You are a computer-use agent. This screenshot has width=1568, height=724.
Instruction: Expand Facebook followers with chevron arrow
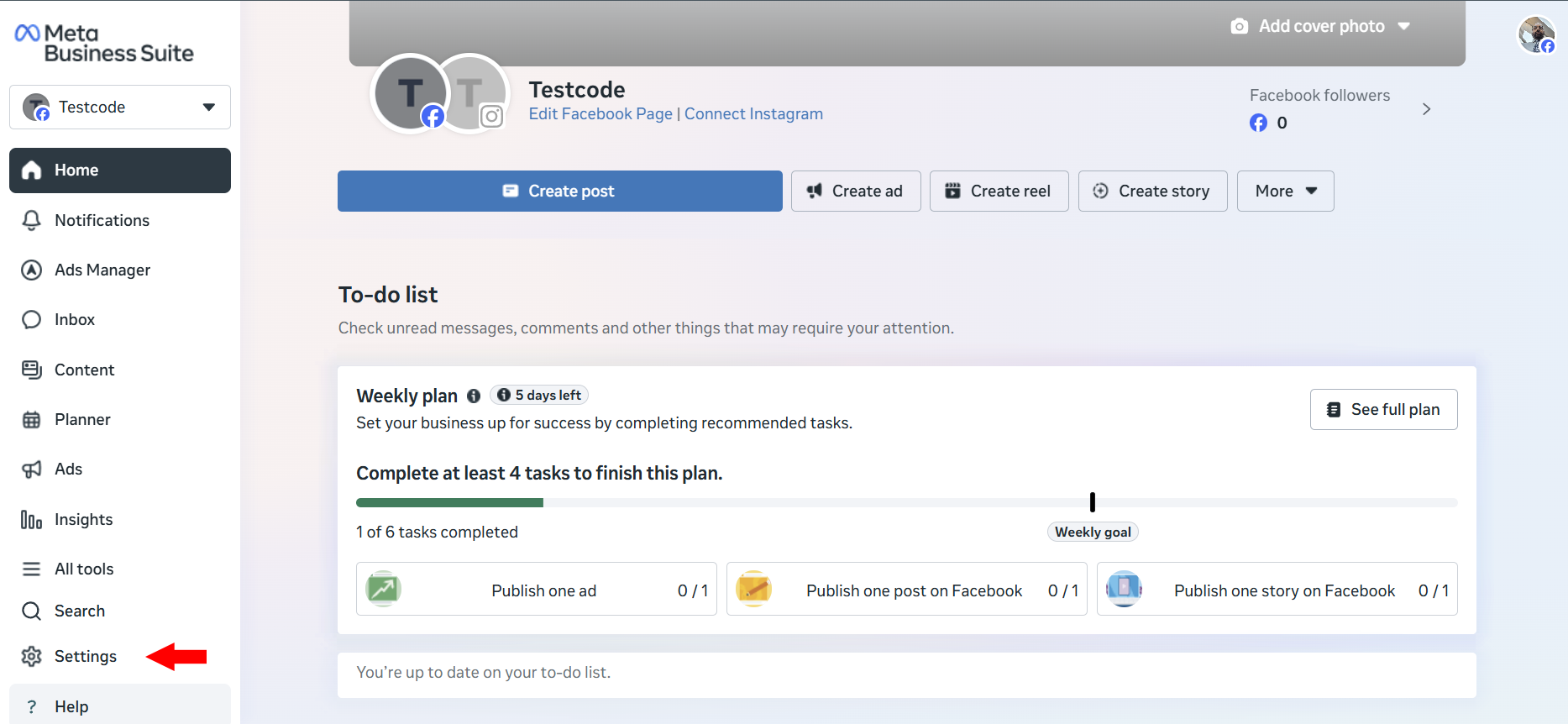(1426, 109)
